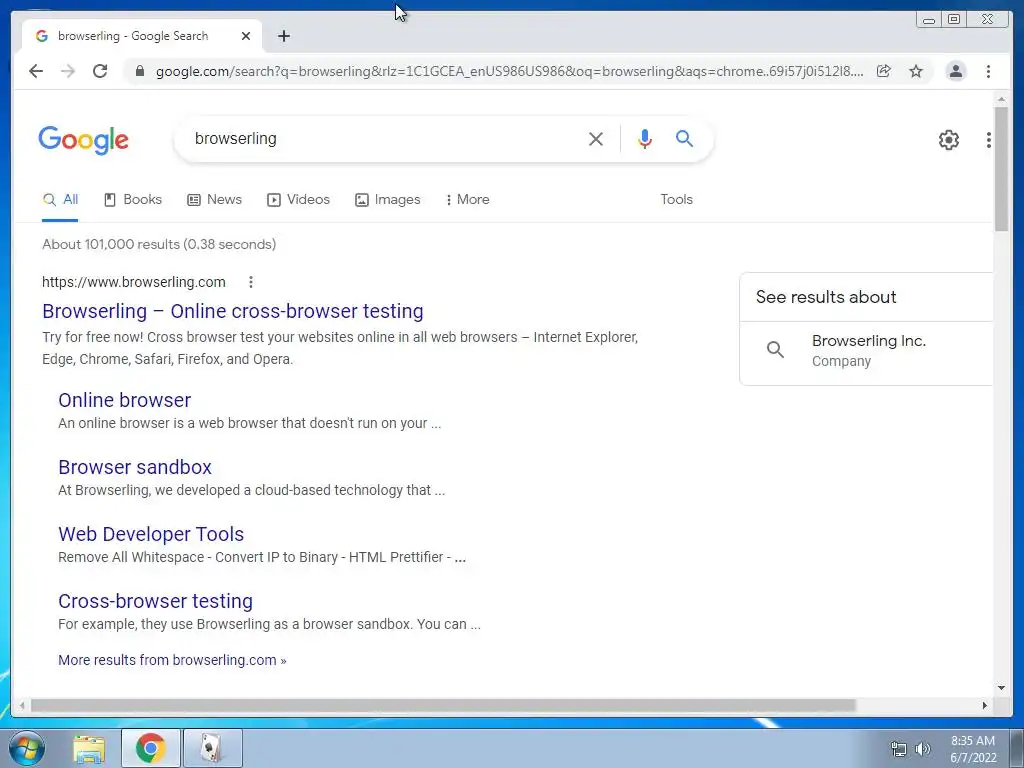Click the network tray icon
This screenshot has width=1024, height=768.
(x=899, y=749)
